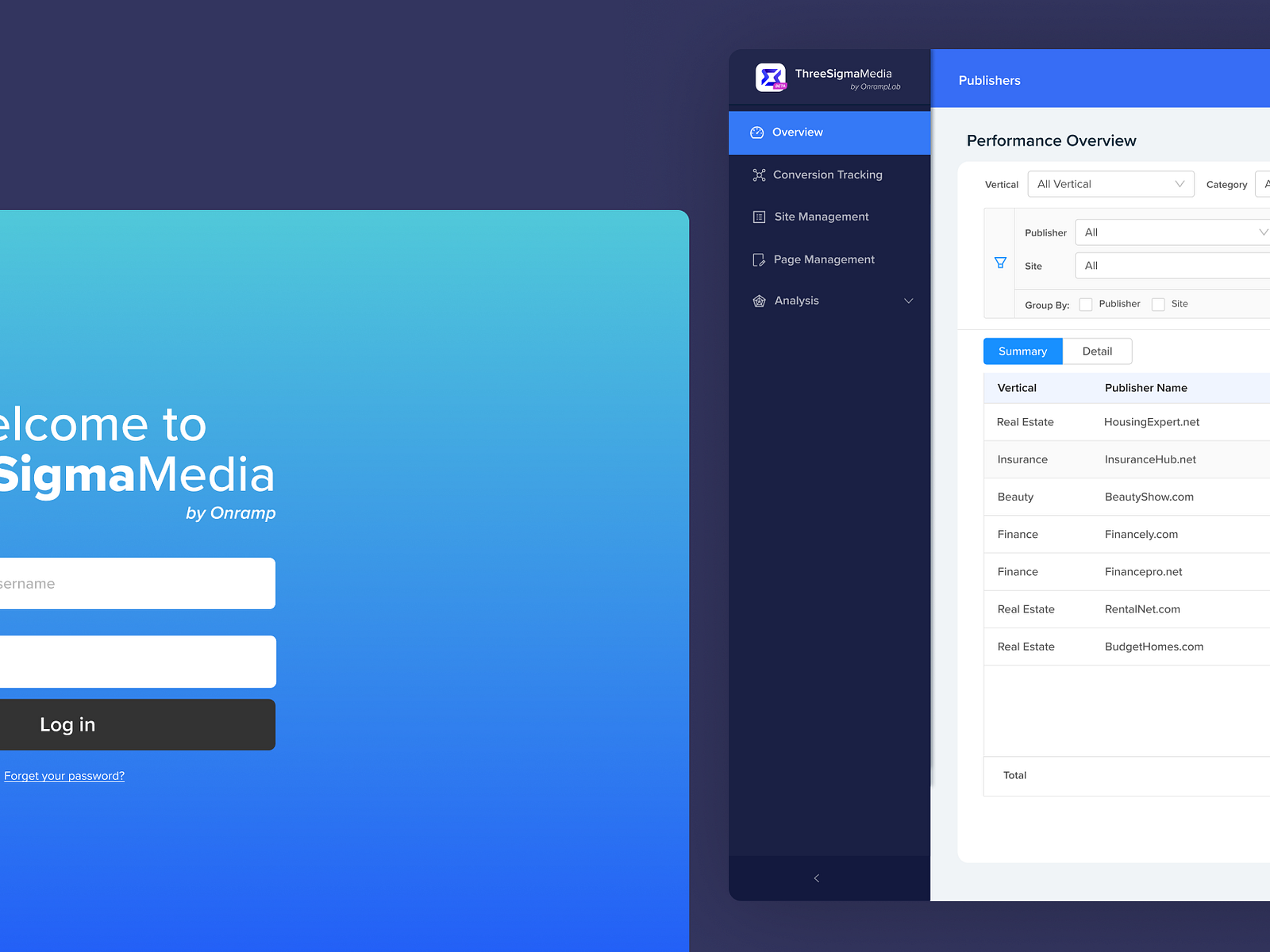Expand the Analysis menu chevron
The image size is (1270, 952).
pyautogui.click(x=908, y=301)
